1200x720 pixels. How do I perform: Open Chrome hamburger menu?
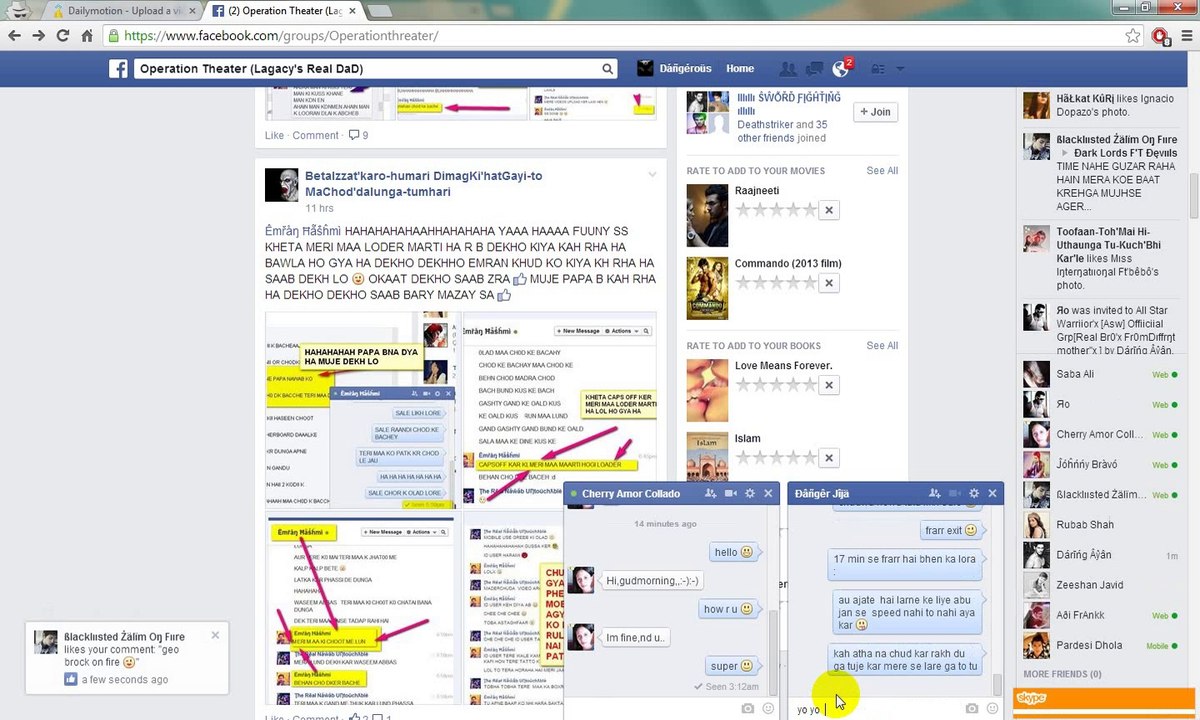click(x=1185, y=36)
